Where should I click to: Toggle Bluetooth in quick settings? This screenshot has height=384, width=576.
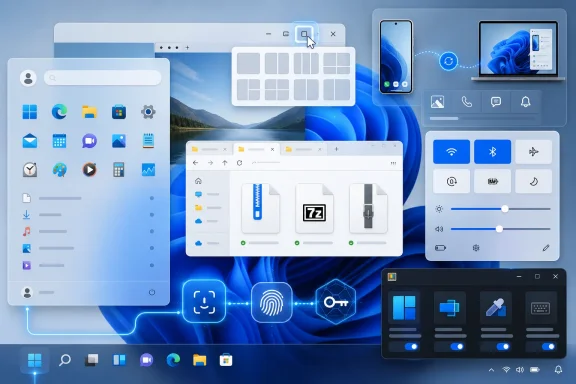pos(492,152)
